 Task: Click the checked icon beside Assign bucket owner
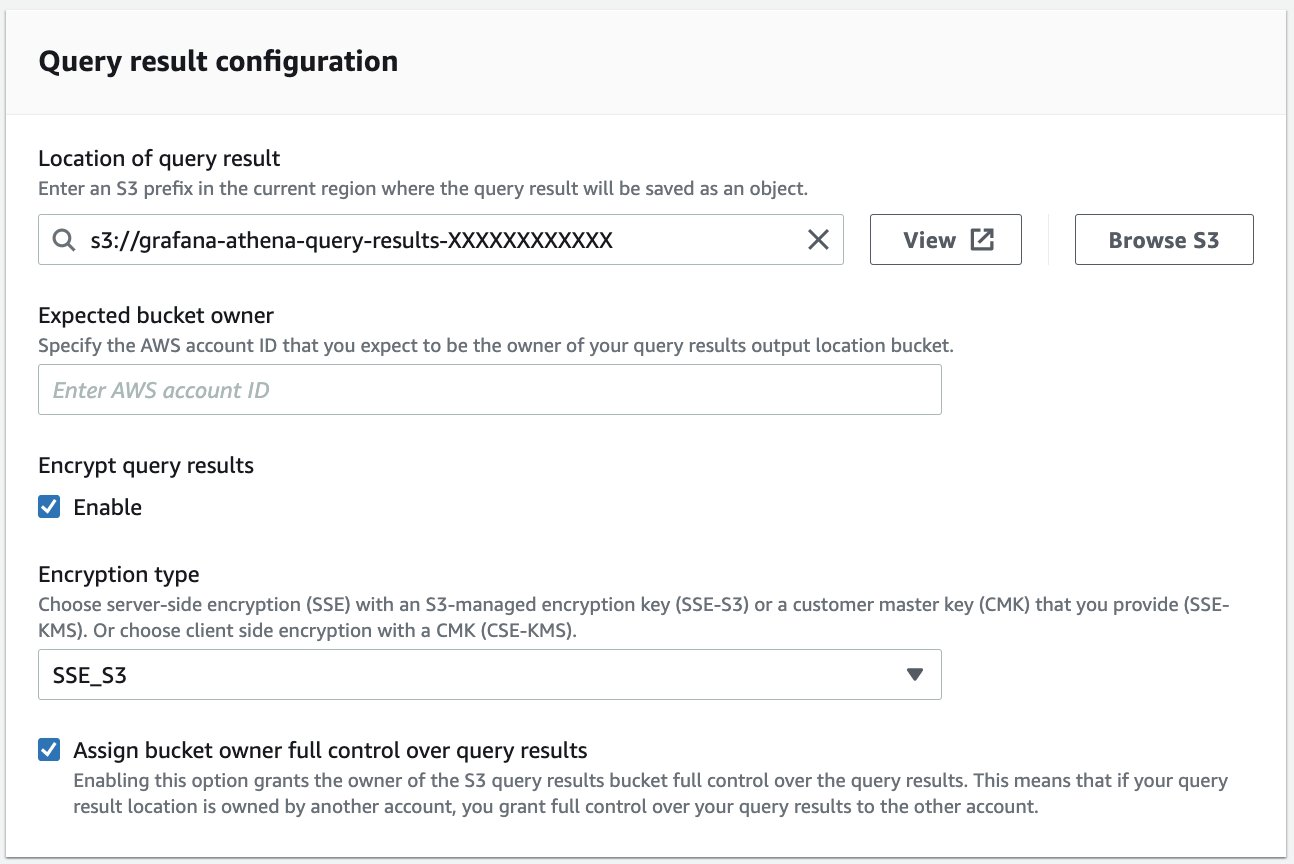tap(48, 748)
